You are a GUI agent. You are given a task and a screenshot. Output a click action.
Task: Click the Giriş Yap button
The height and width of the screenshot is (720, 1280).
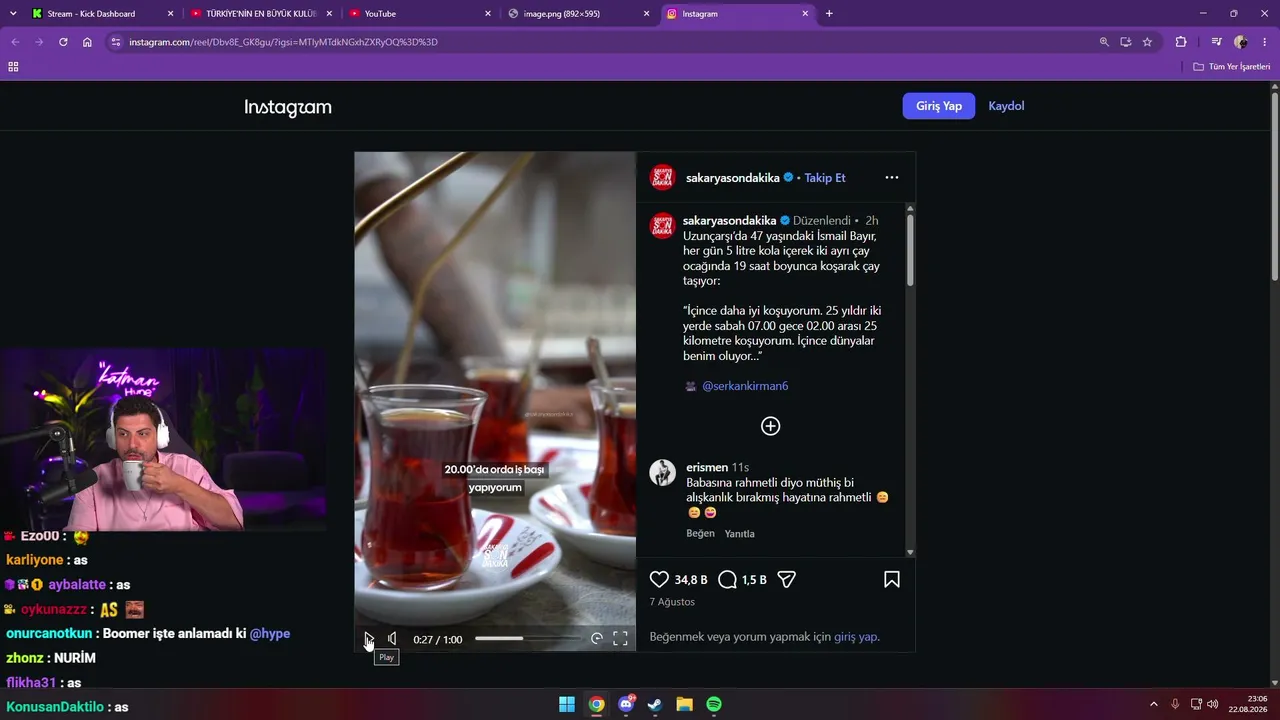[938, 106]
